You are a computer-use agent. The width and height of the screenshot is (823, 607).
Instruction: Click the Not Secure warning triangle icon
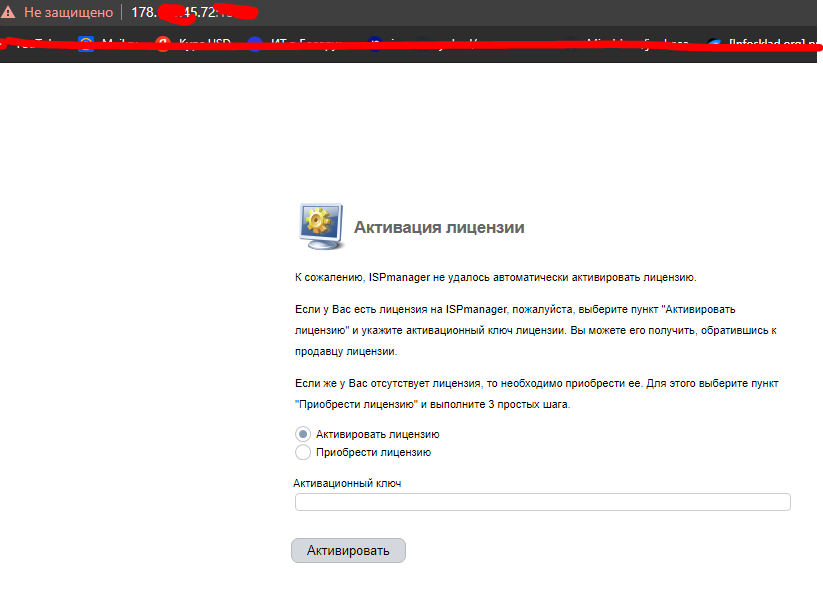coord(8,12)
